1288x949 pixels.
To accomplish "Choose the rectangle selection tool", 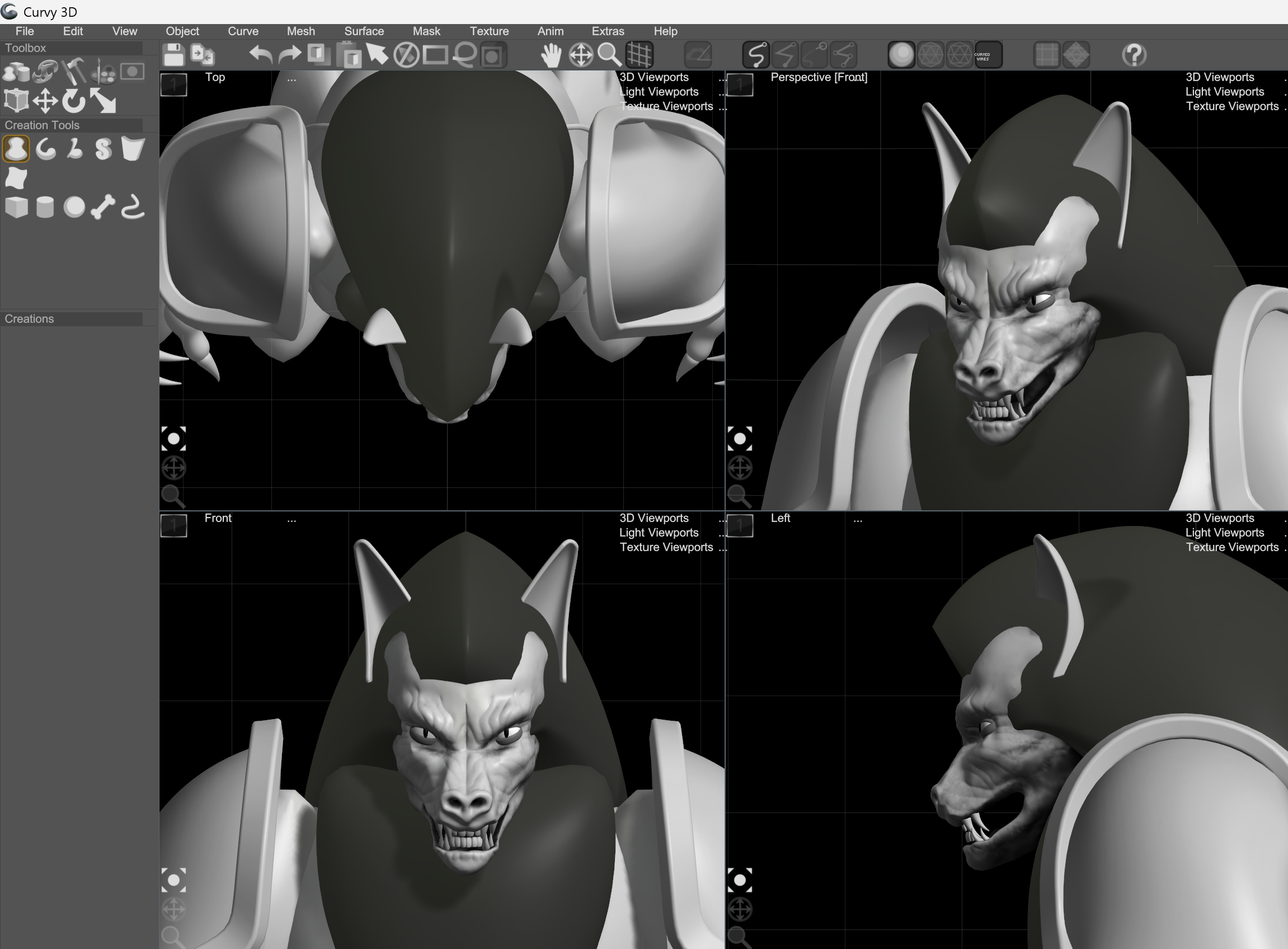I will [435, 55].
